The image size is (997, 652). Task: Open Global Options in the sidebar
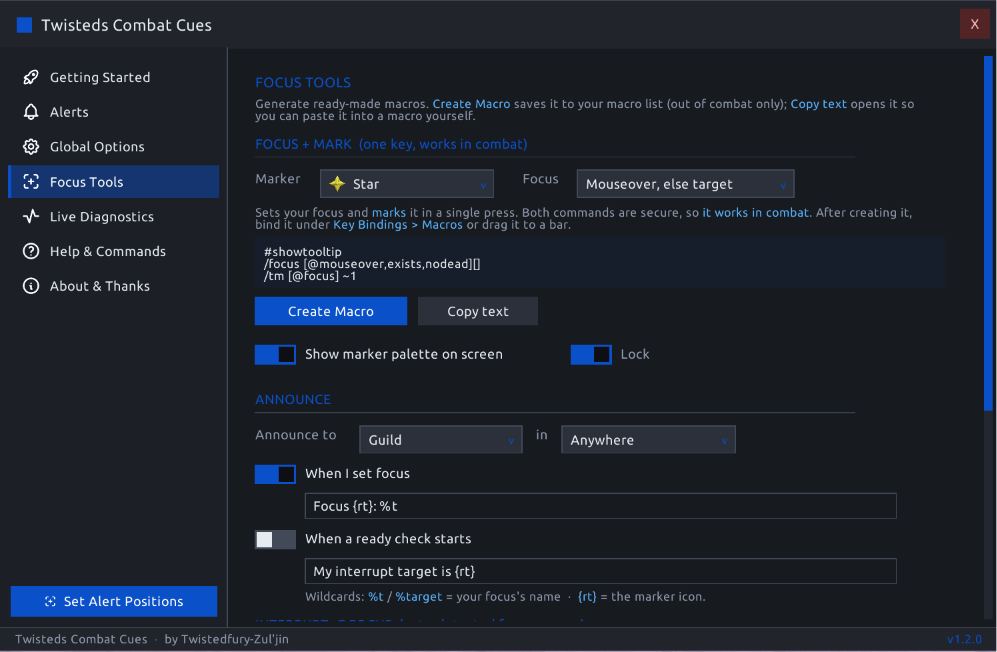tap(114, 147)
